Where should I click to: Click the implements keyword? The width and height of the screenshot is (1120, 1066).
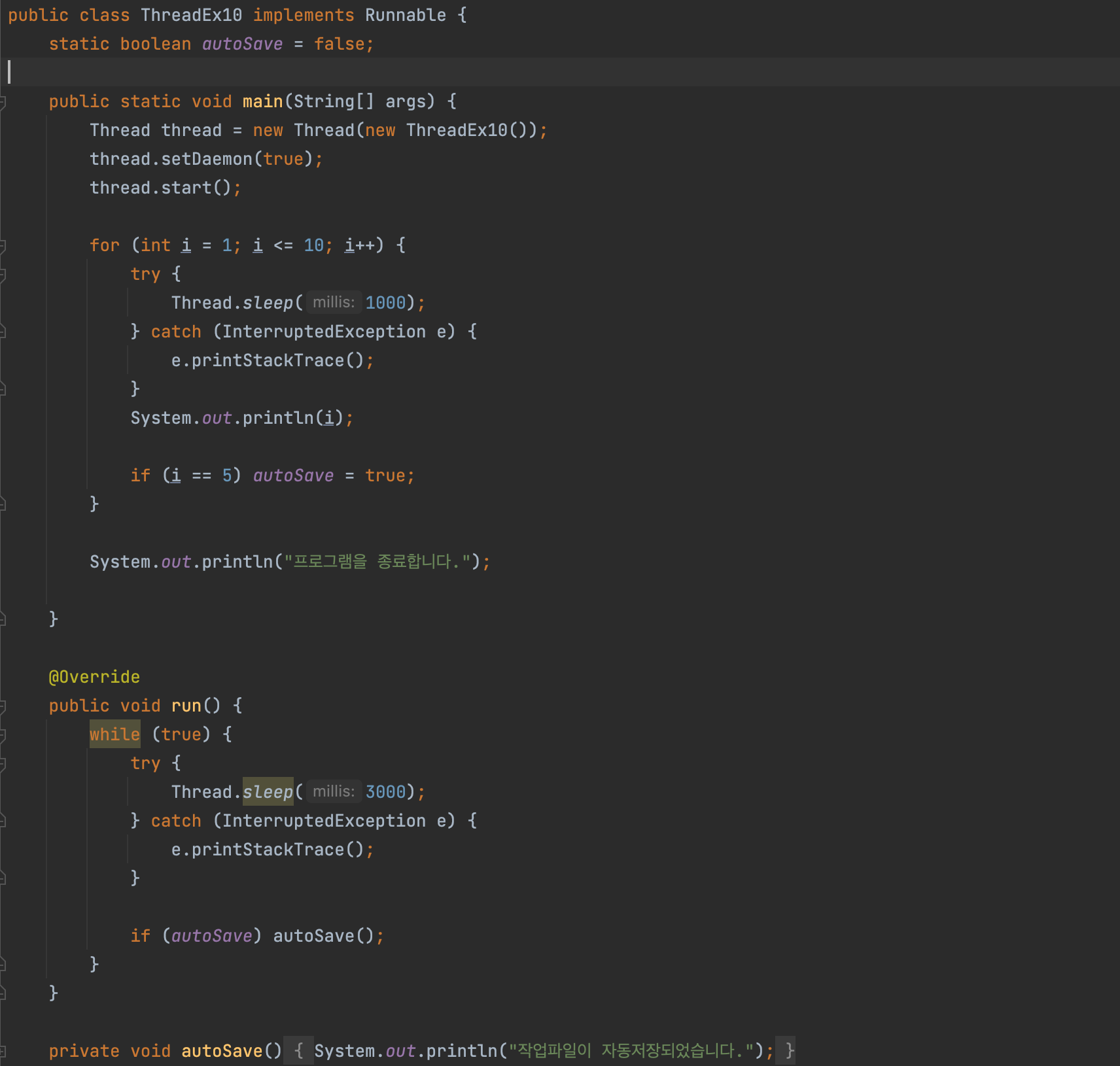pyautogui.click(x=304, y=15)
